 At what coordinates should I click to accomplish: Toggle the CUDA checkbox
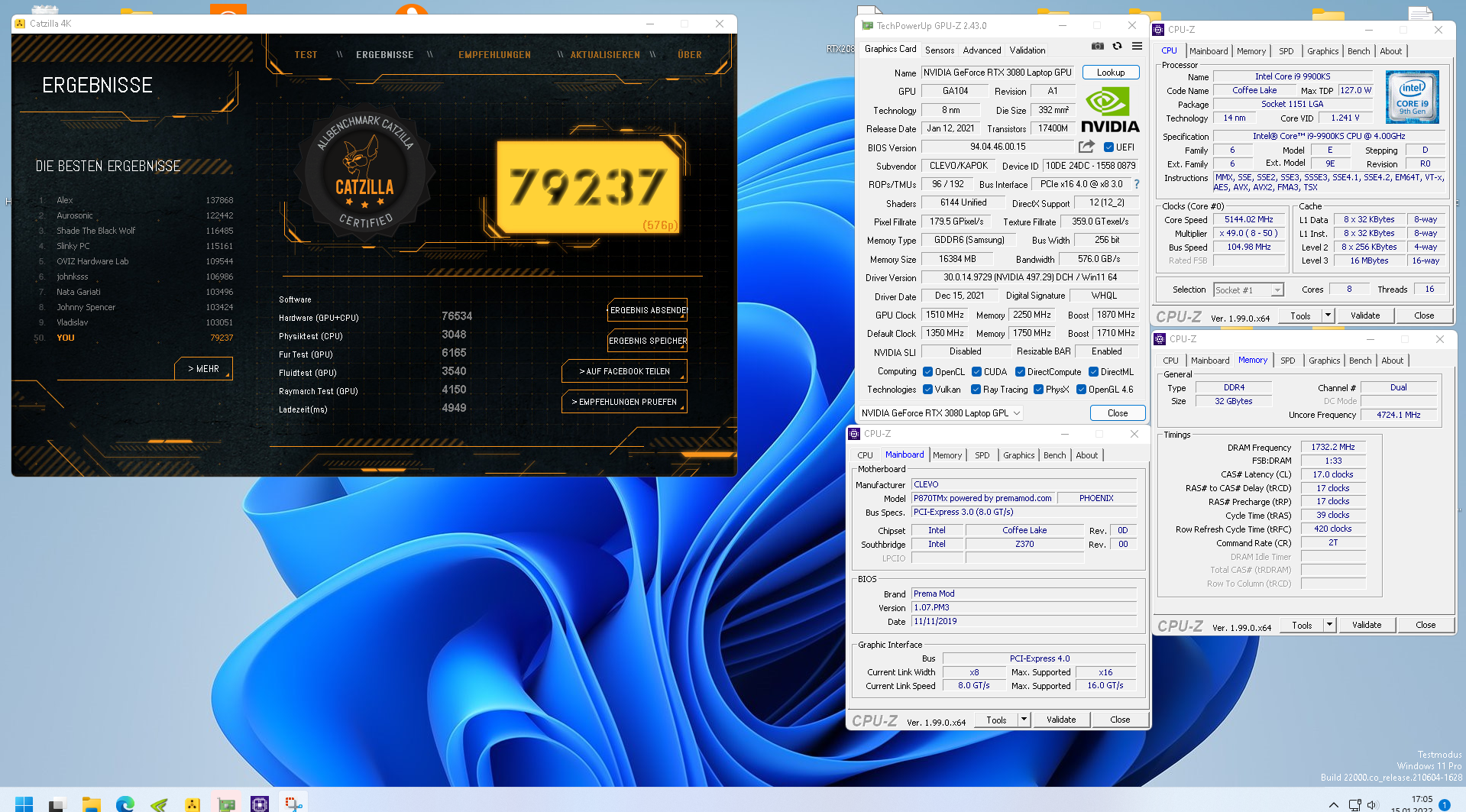point(976,372)
